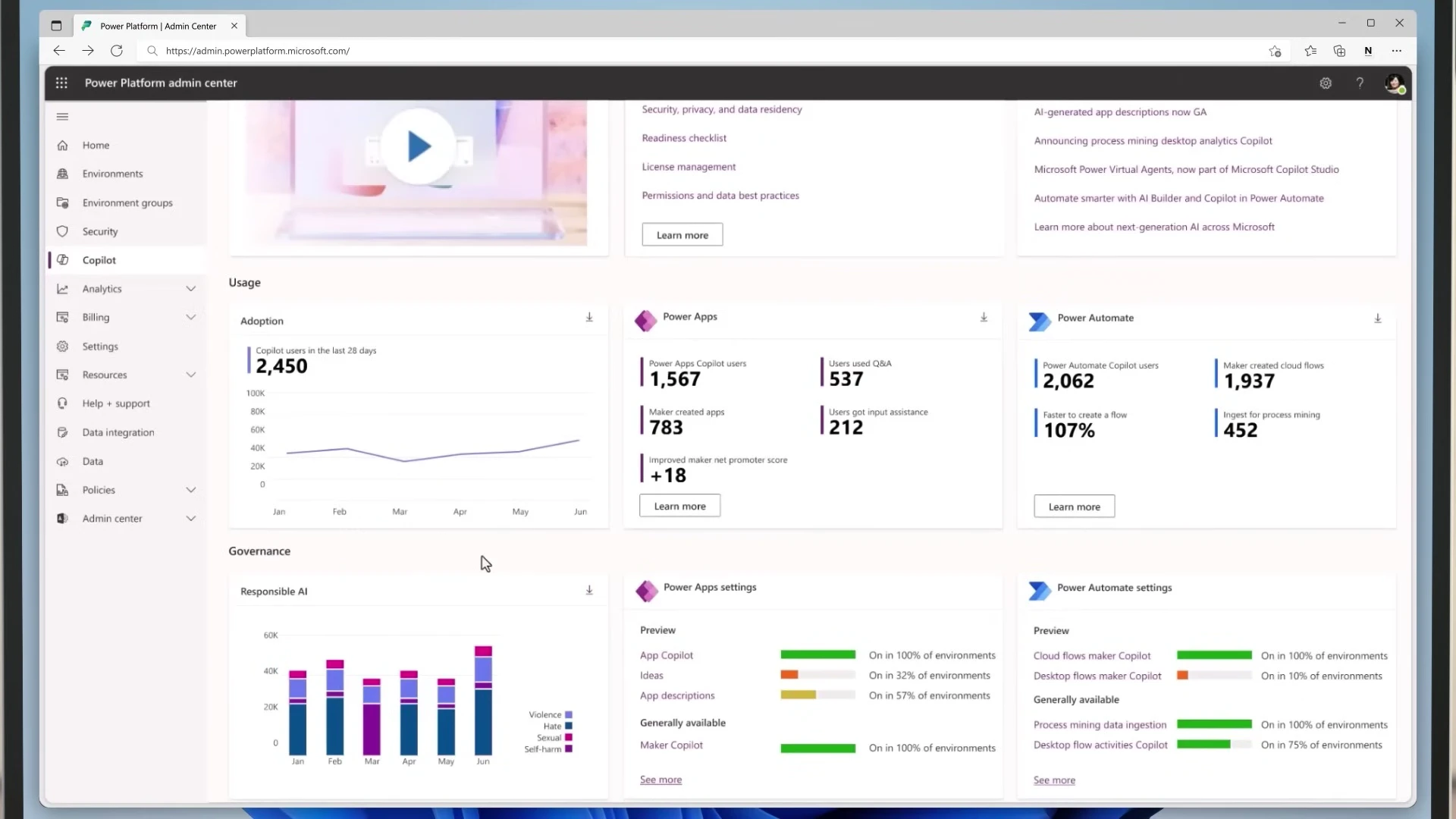Open the License management link
Image resolution: width=1456 pixels, height=819 pixels.
coord(689,167)
